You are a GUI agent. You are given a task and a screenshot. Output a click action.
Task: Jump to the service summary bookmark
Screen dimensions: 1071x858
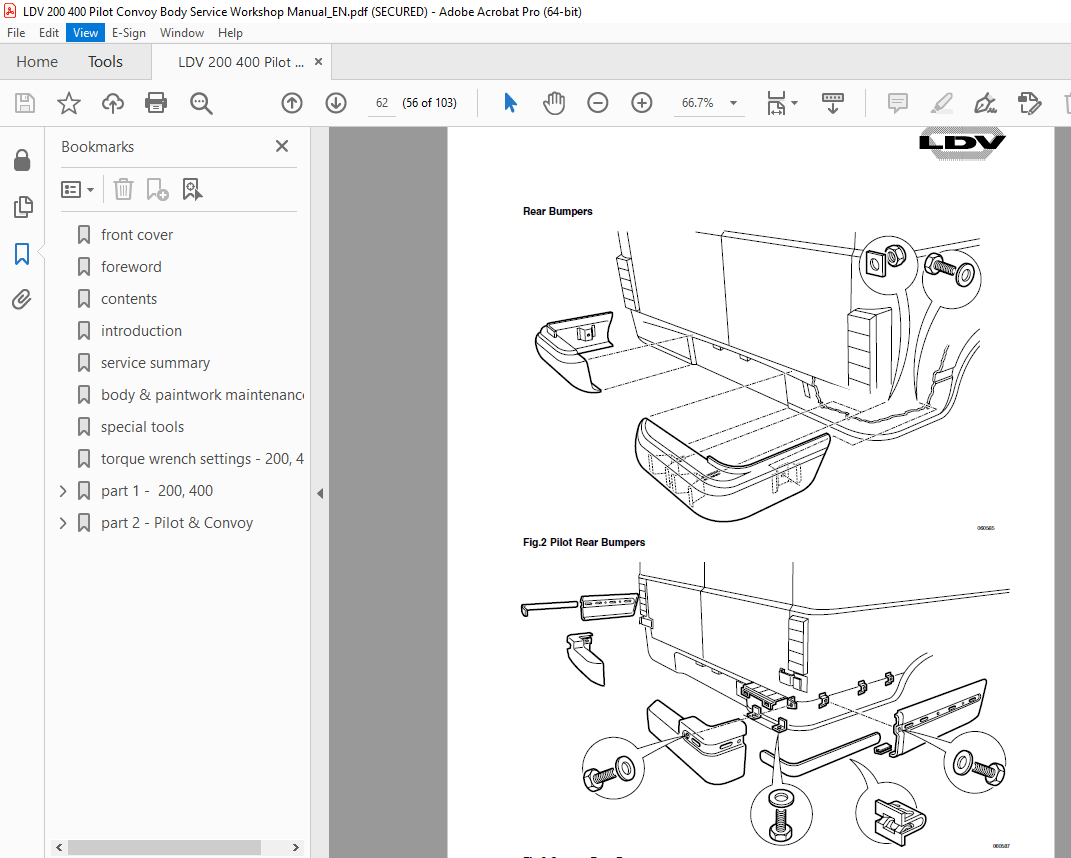coord(155,362)
